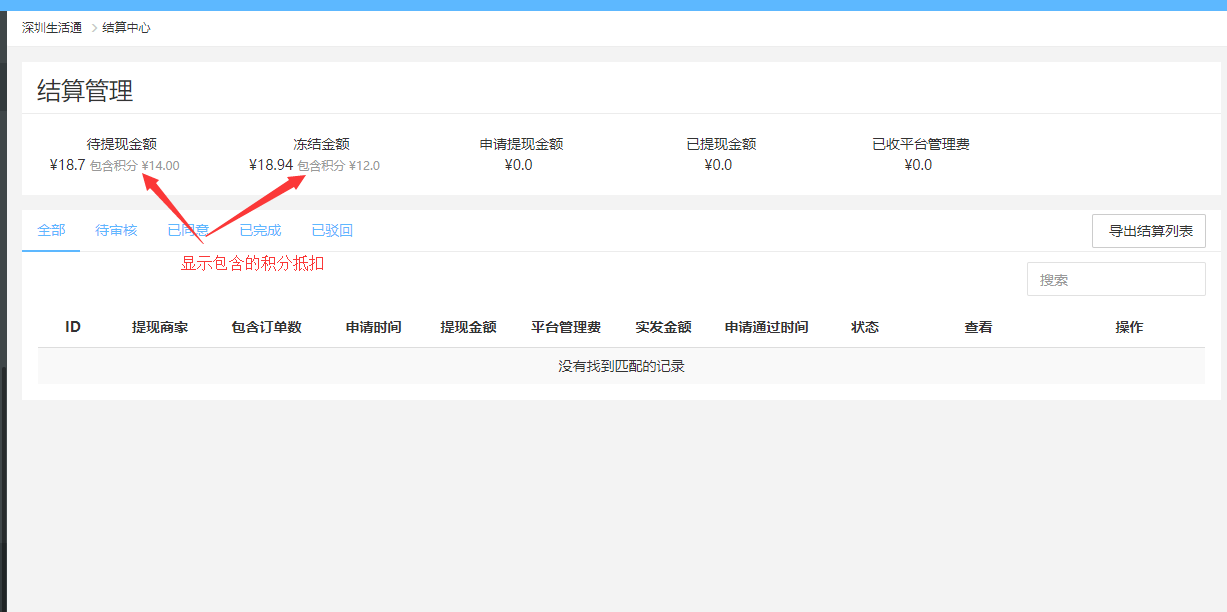Open the 已驳回 tab

[331, 230]
